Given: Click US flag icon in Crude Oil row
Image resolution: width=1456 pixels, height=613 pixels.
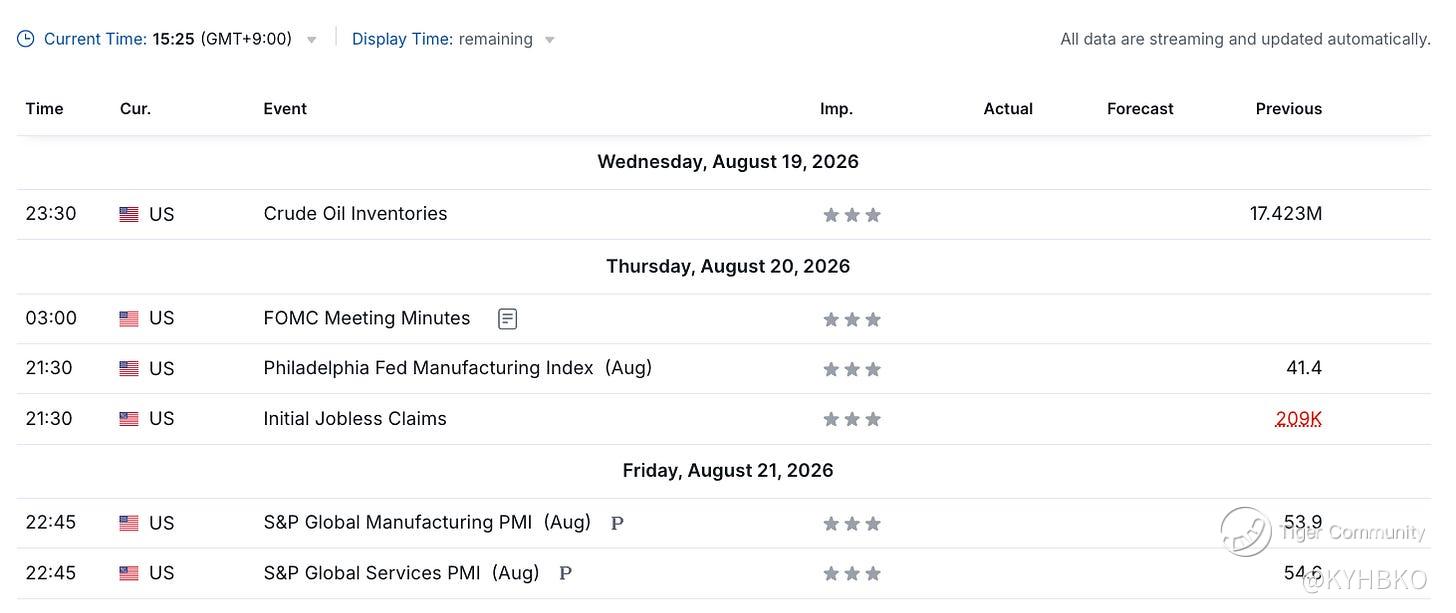Looking at the screenshot, I should pos(129,214).
